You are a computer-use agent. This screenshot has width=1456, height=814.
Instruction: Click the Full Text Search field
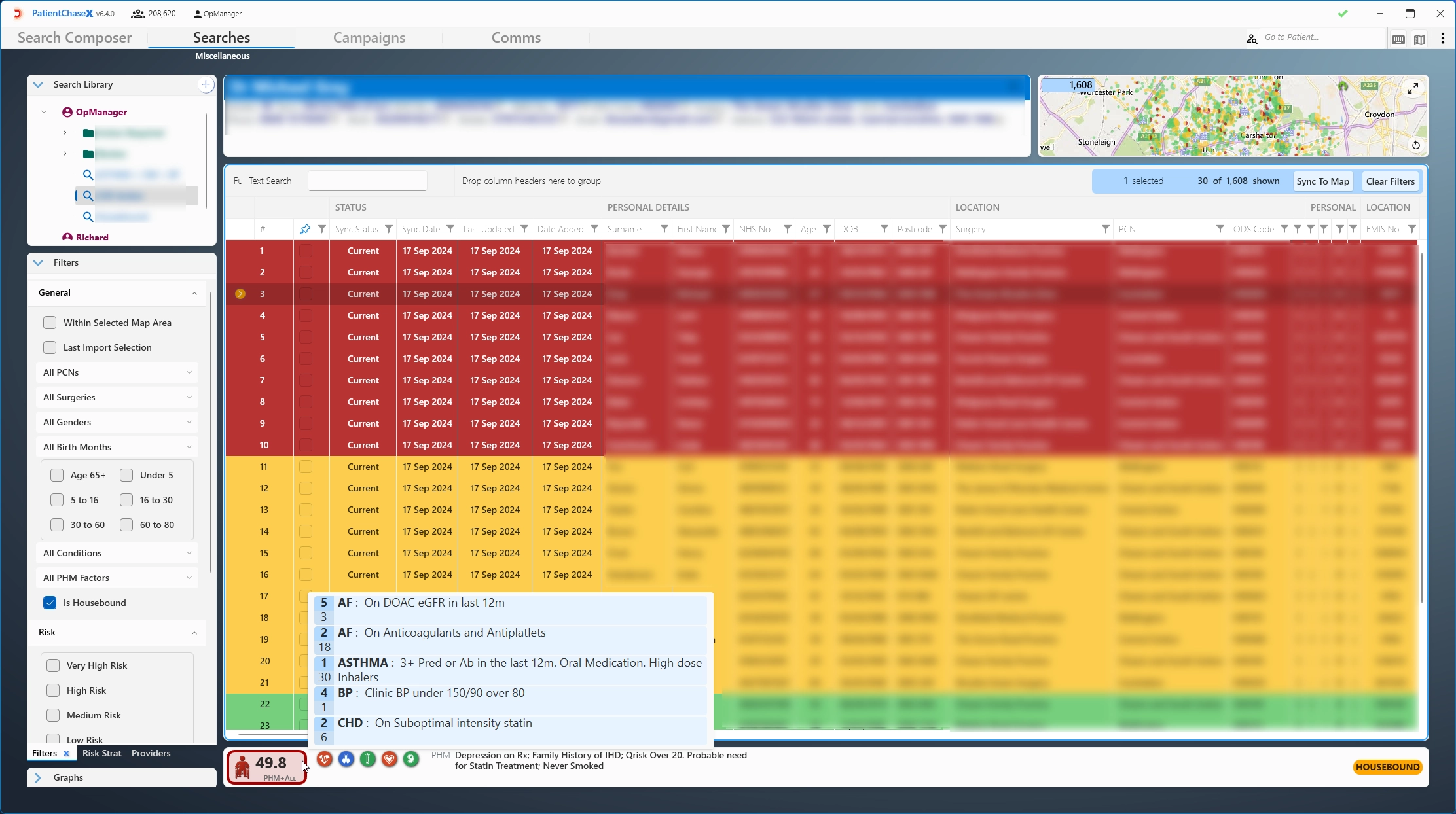(x=367, y=181)
